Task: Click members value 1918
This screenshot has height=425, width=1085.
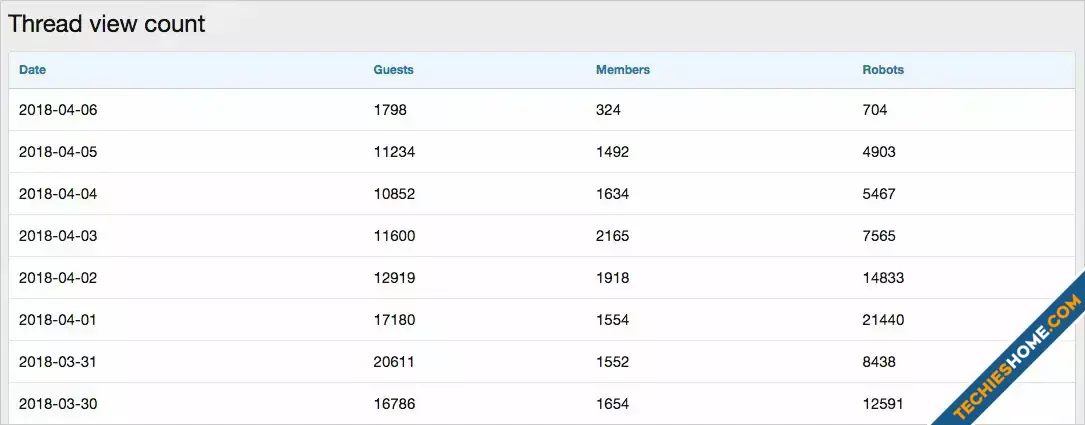Action: click(612, 278)
